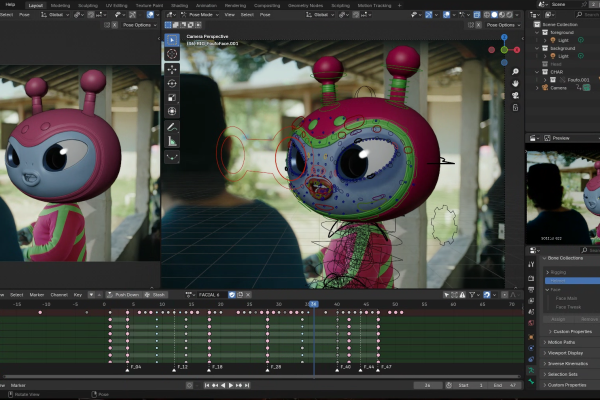Toggle camera view with the camera icon
This screenshot has height=400, width=600.
pyautogui.click(x=515, y=95)
